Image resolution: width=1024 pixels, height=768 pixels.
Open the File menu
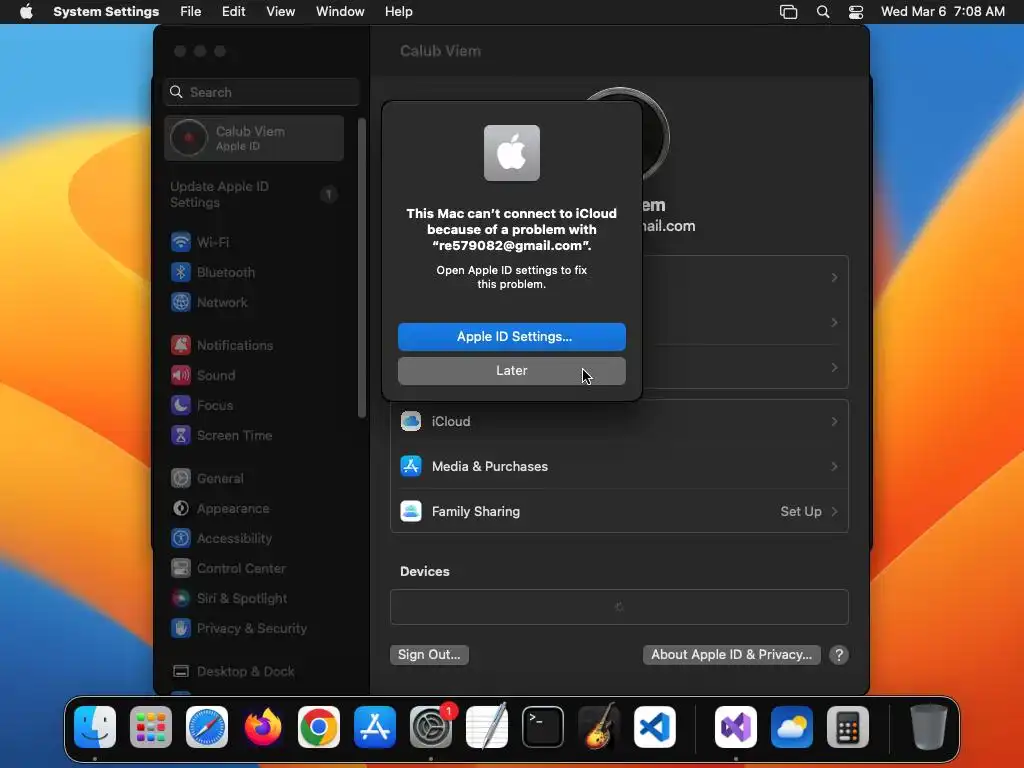pos(191,12)
